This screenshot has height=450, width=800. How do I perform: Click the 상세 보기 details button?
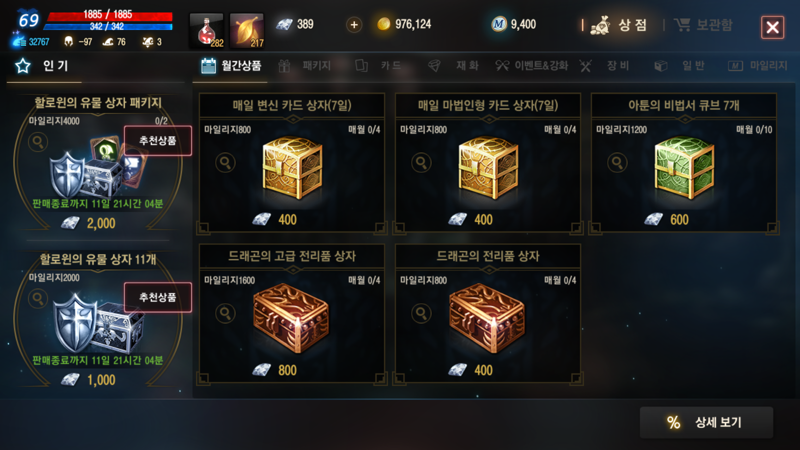pos(706,422)
